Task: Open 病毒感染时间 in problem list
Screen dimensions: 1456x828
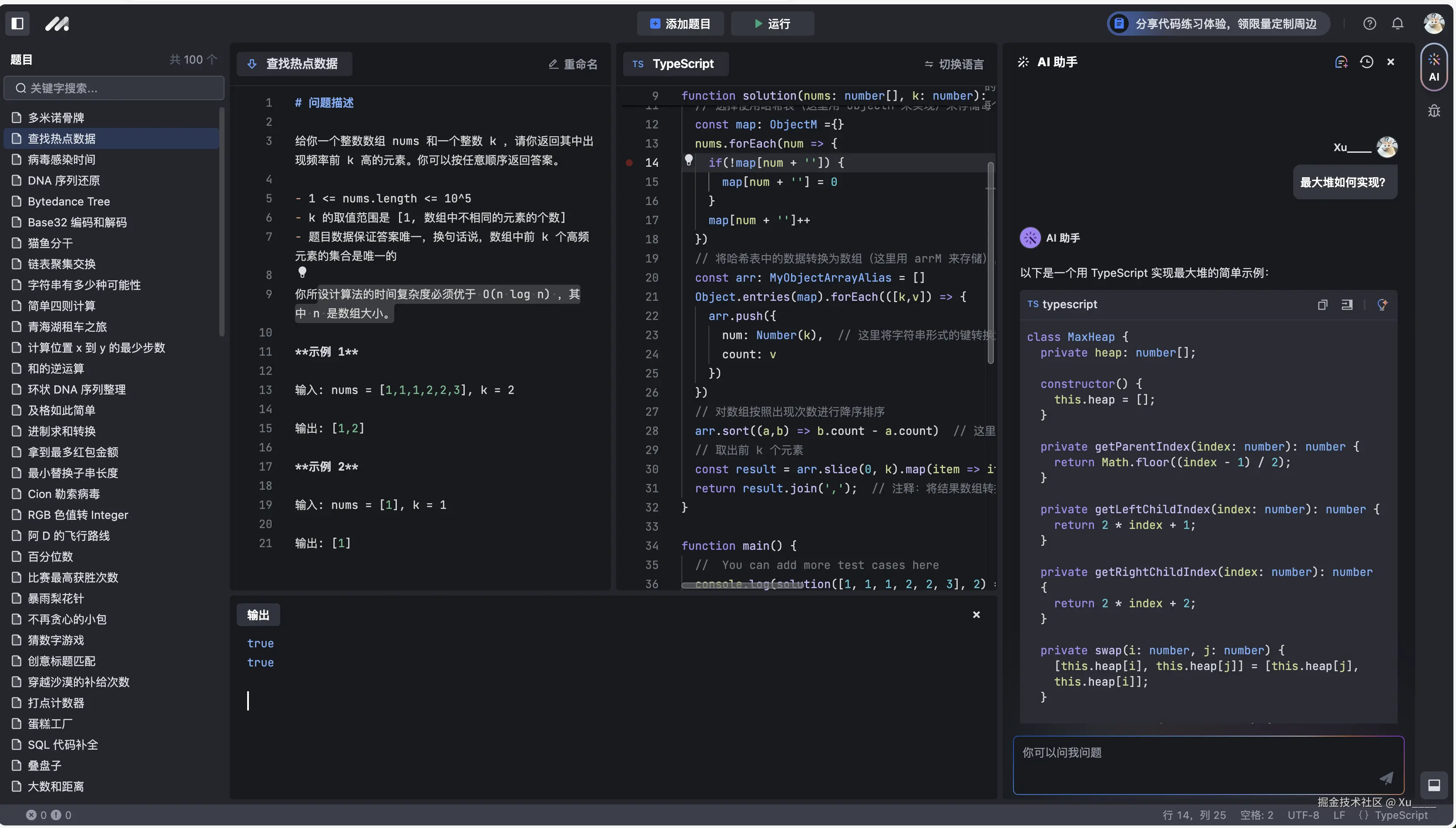Action: click(61, 160)
